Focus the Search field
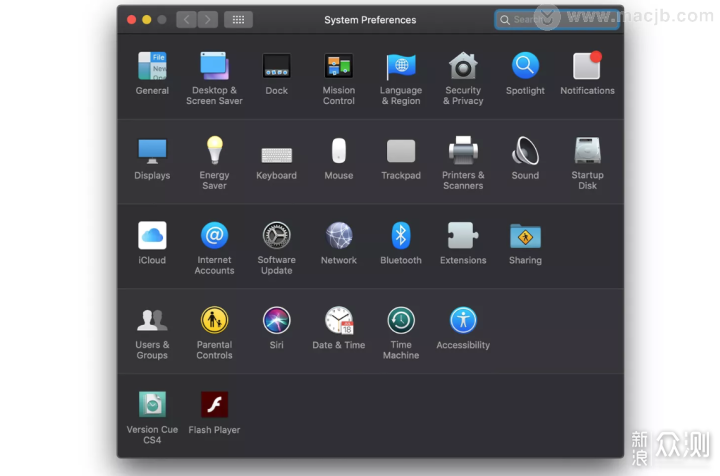720x476 pixels. (x=557, y=20)
